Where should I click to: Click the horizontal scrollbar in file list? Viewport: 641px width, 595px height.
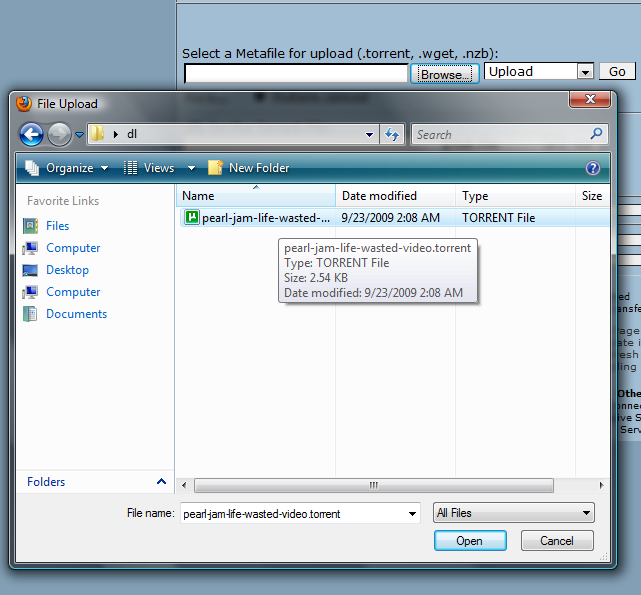tap(373, 486)
